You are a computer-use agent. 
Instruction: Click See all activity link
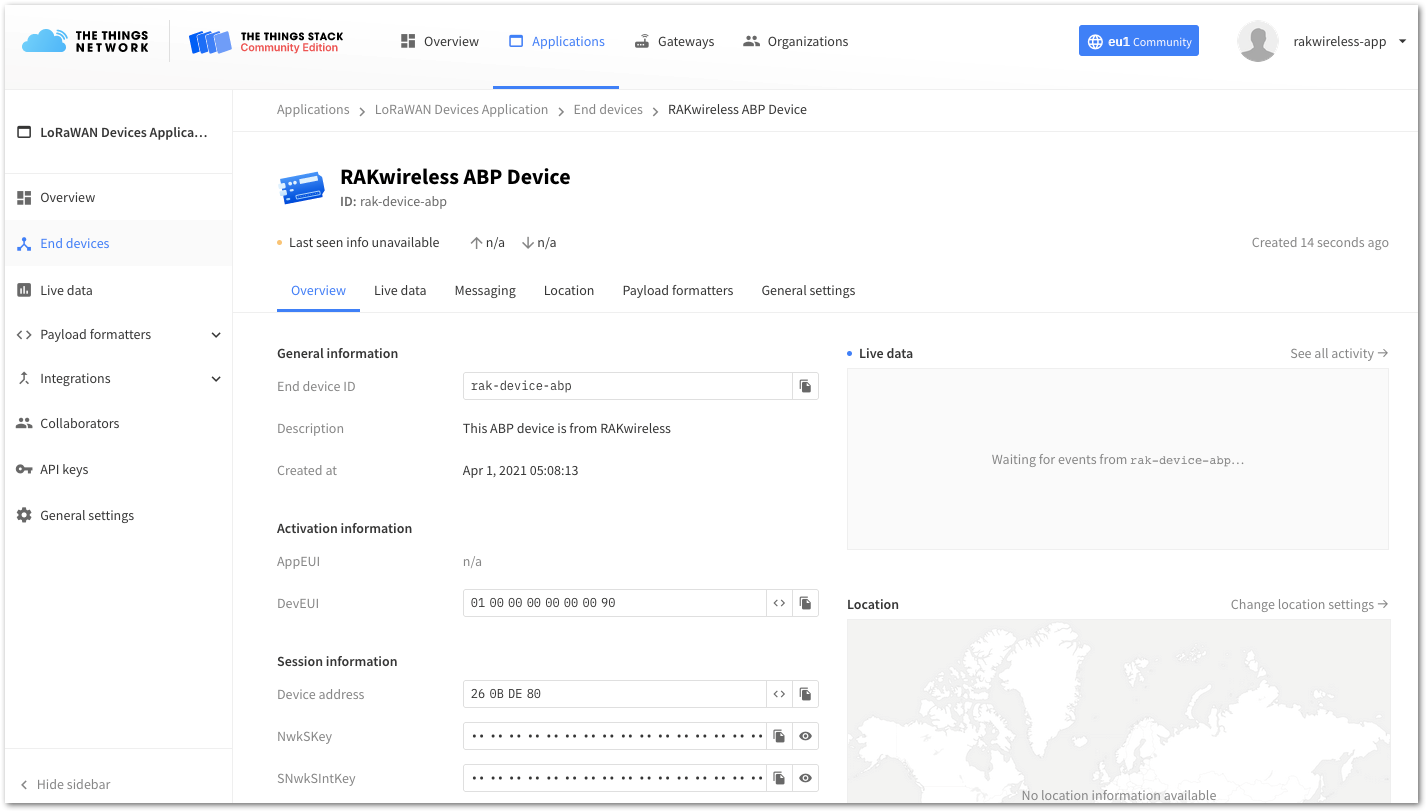[1339, 353]
